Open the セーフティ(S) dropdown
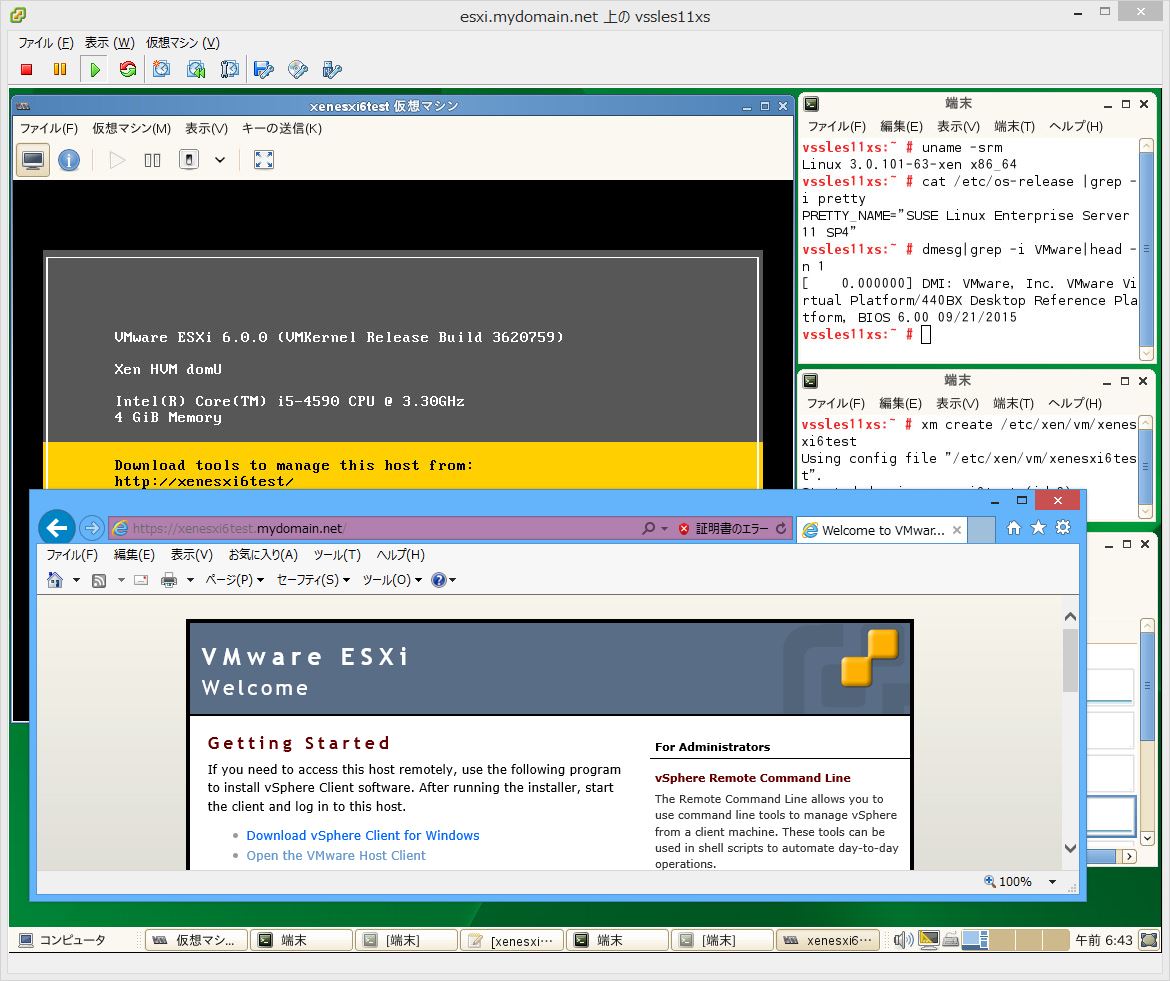The image size is (1170, 981). (313, 580)
